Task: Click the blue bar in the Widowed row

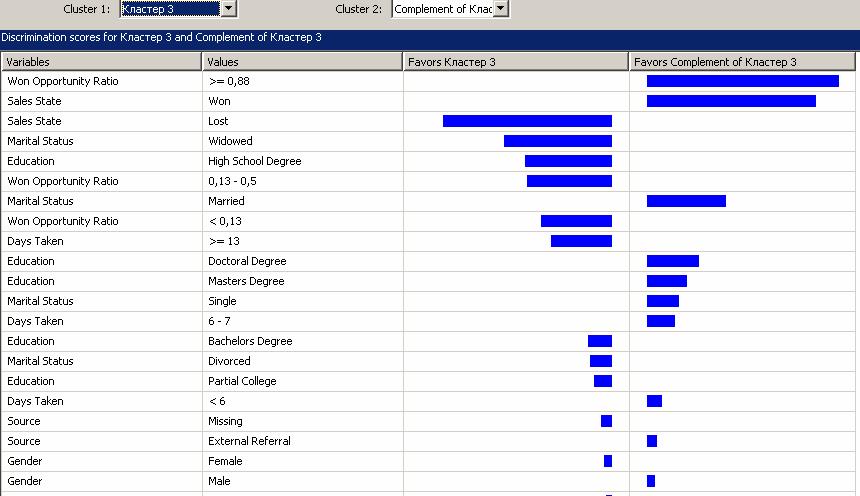Action: point(558,141)
